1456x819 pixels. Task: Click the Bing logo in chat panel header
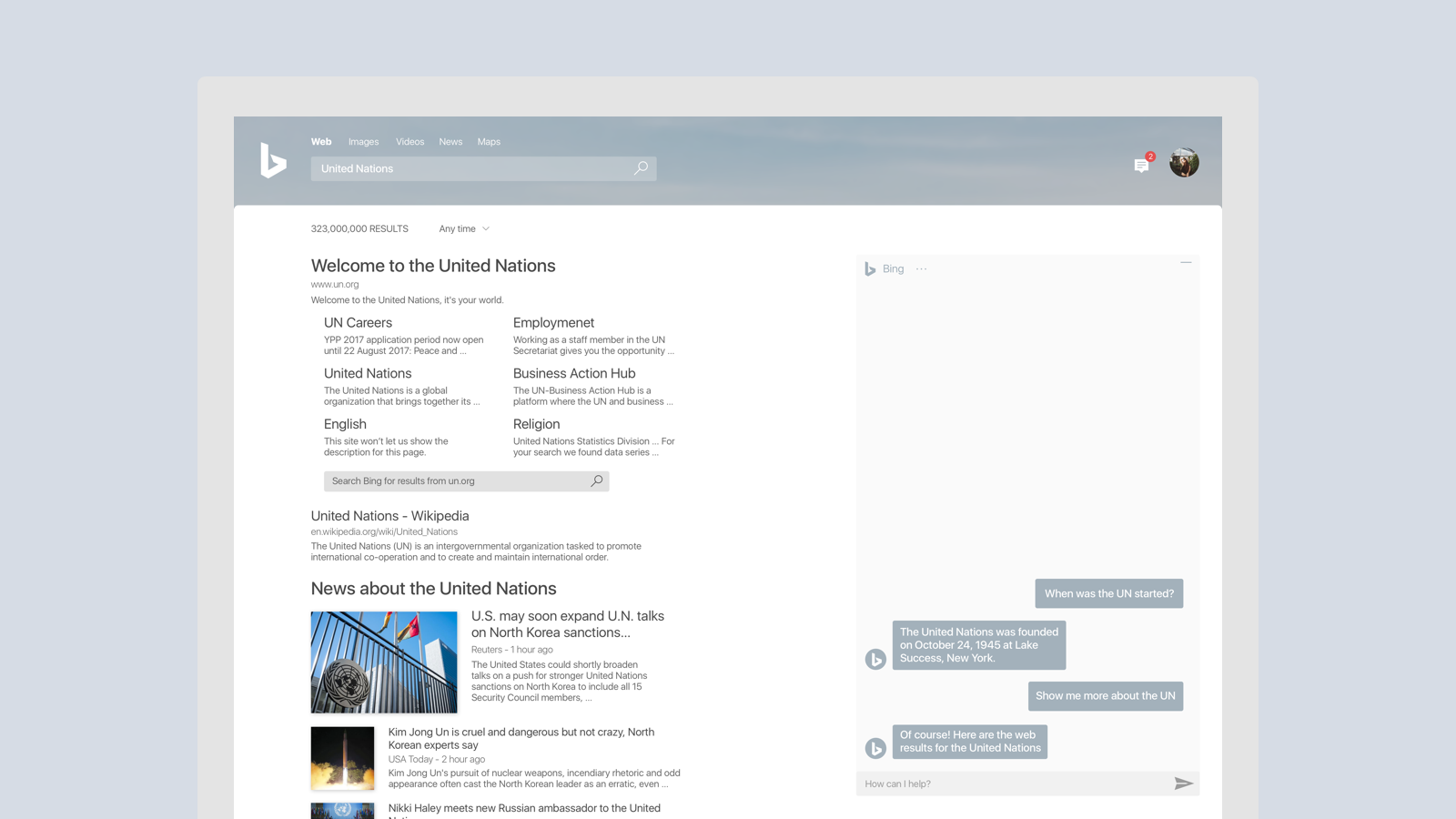pos(870,268)
